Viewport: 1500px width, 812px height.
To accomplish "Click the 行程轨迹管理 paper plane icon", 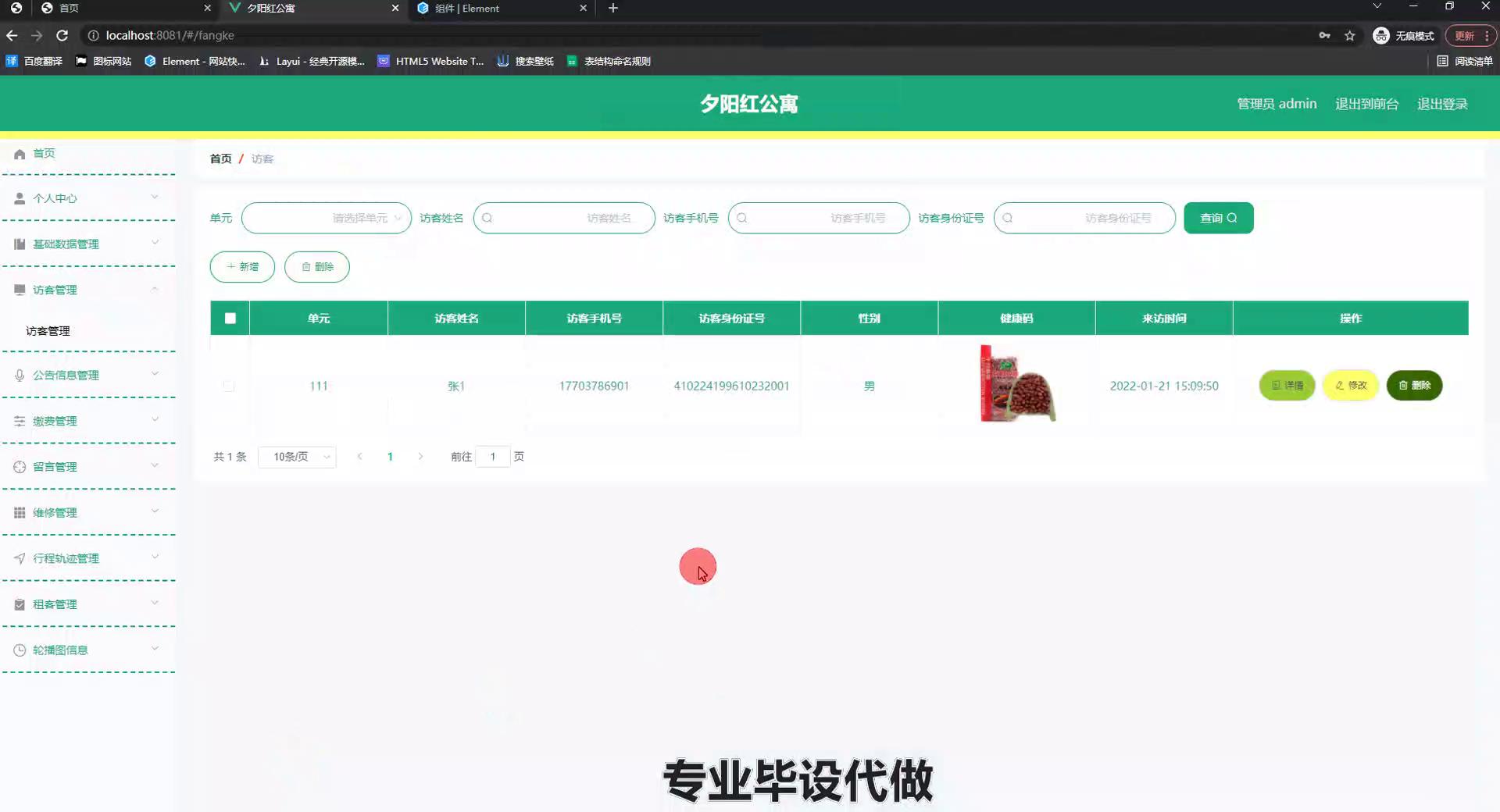I will point(20,558).
